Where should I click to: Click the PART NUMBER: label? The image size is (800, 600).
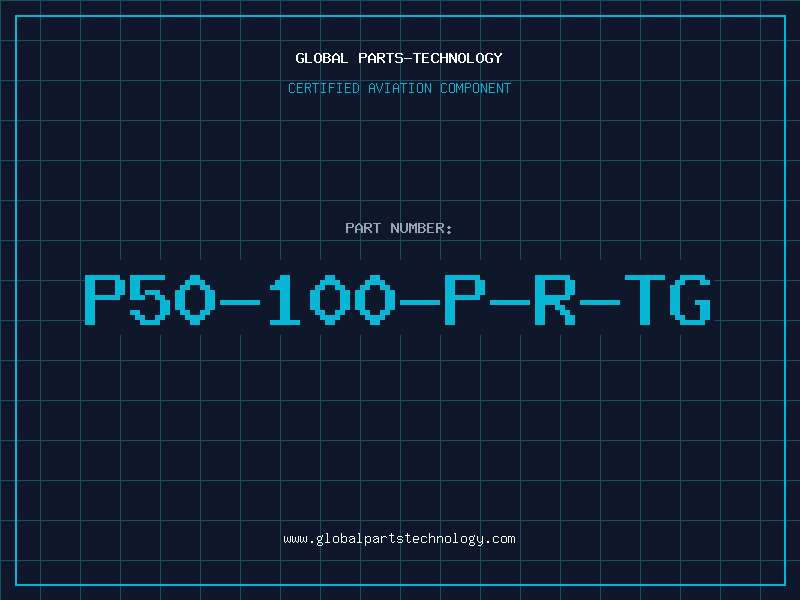(x=399, y=228)
